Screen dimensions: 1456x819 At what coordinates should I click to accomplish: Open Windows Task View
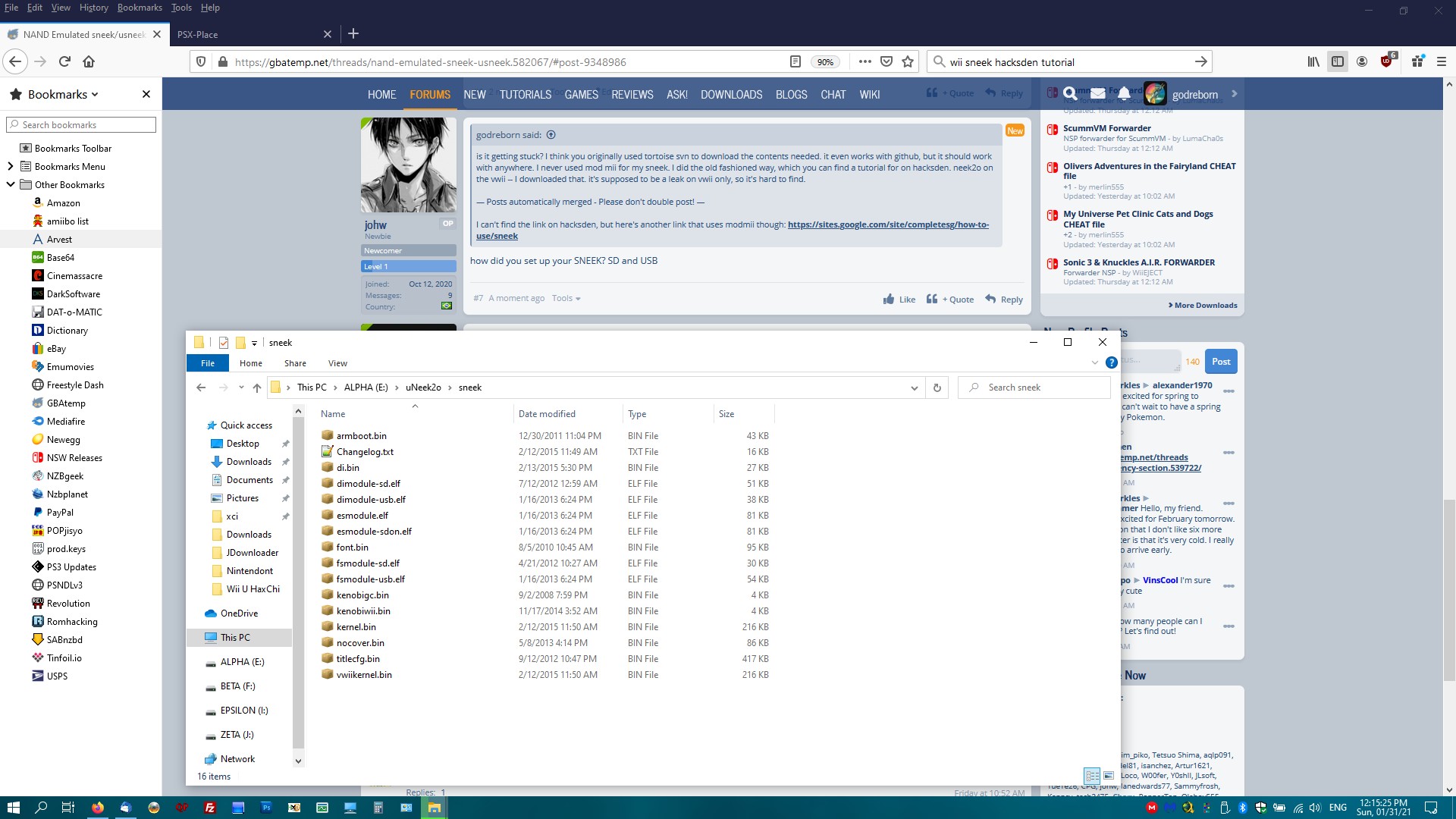click(67, 808)
